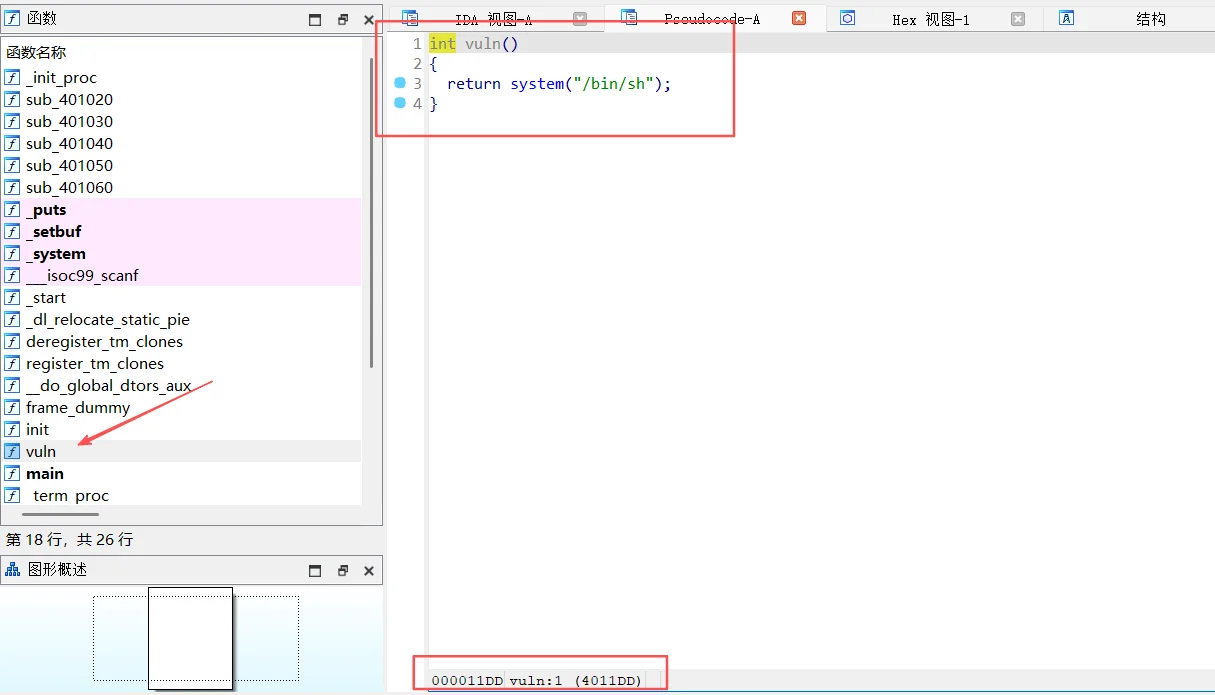Maximize the graph overview panel
The height and width of the screenshot is (695, 1215).
(315, 571)
